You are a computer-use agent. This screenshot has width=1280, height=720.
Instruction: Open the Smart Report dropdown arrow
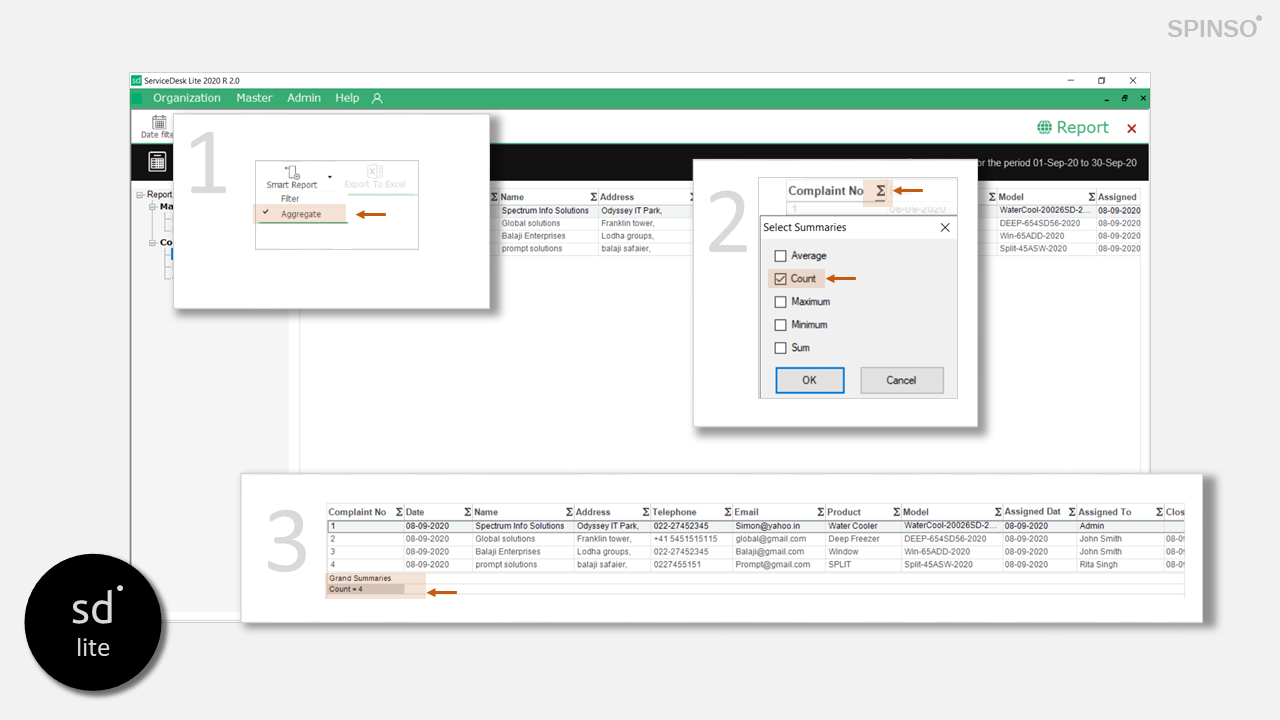(330, 177)
